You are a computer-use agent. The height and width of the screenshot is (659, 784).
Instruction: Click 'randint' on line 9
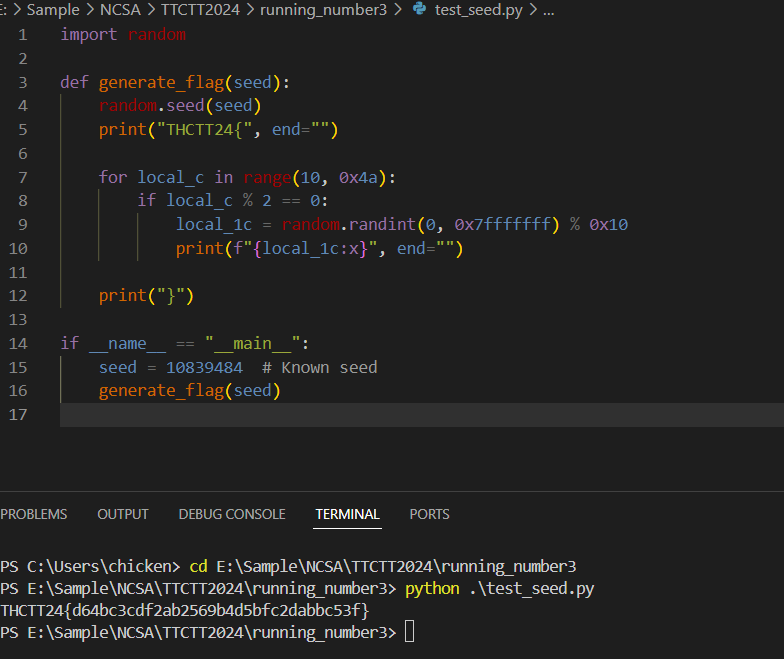click(382, 224)
